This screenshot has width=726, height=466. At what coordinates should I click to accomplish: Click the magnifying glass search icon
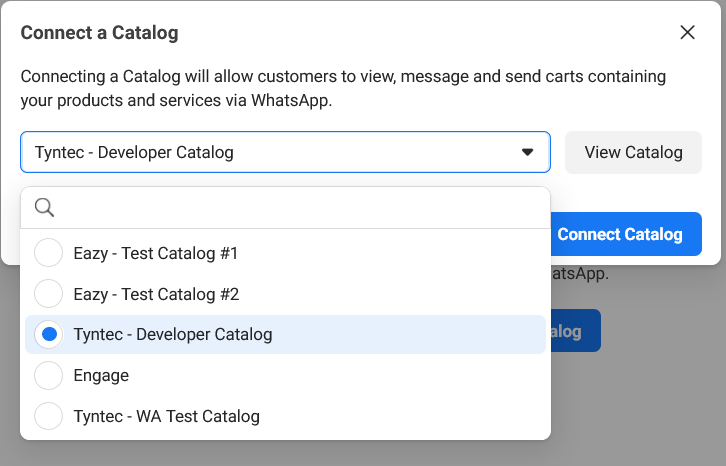(44, 208)
